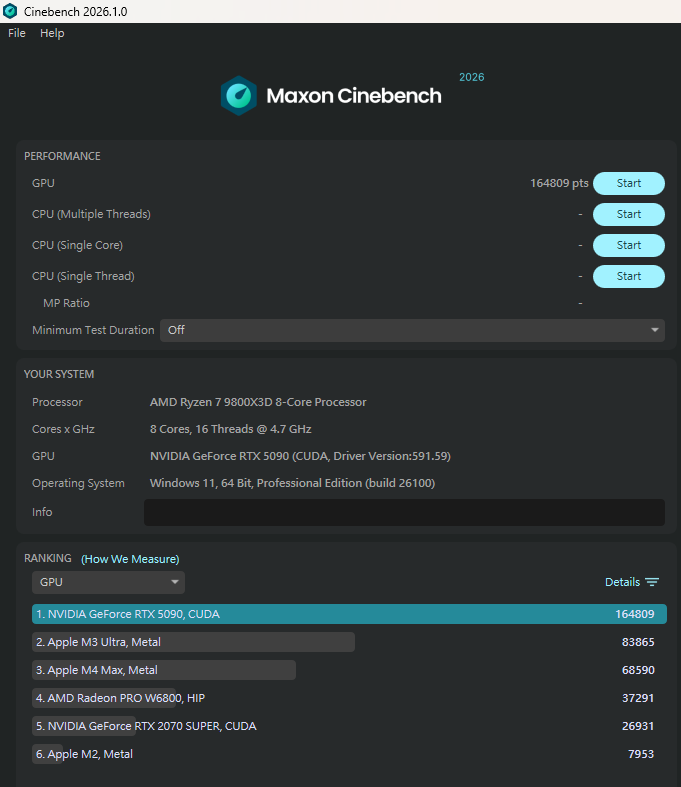Open the File menu

pos(17,33)
